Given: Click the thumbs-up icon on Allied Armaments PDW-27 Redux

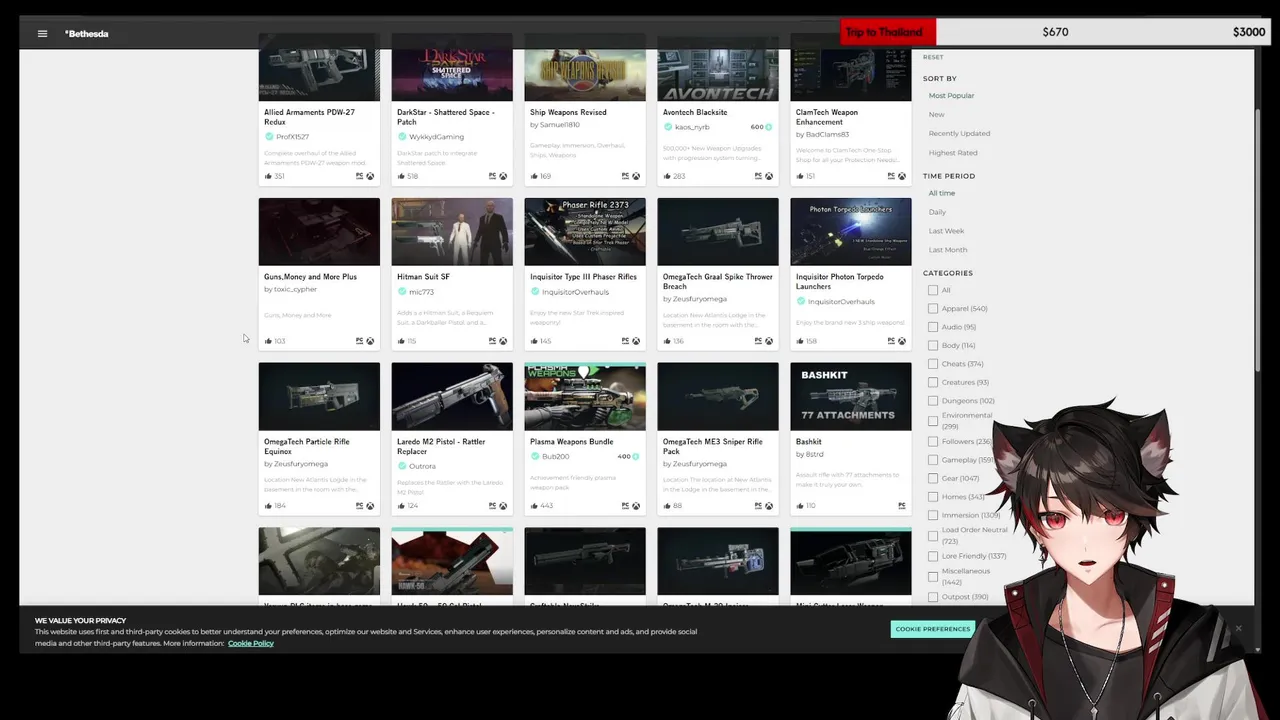Looking at the screenshot, I should point(268,176).
